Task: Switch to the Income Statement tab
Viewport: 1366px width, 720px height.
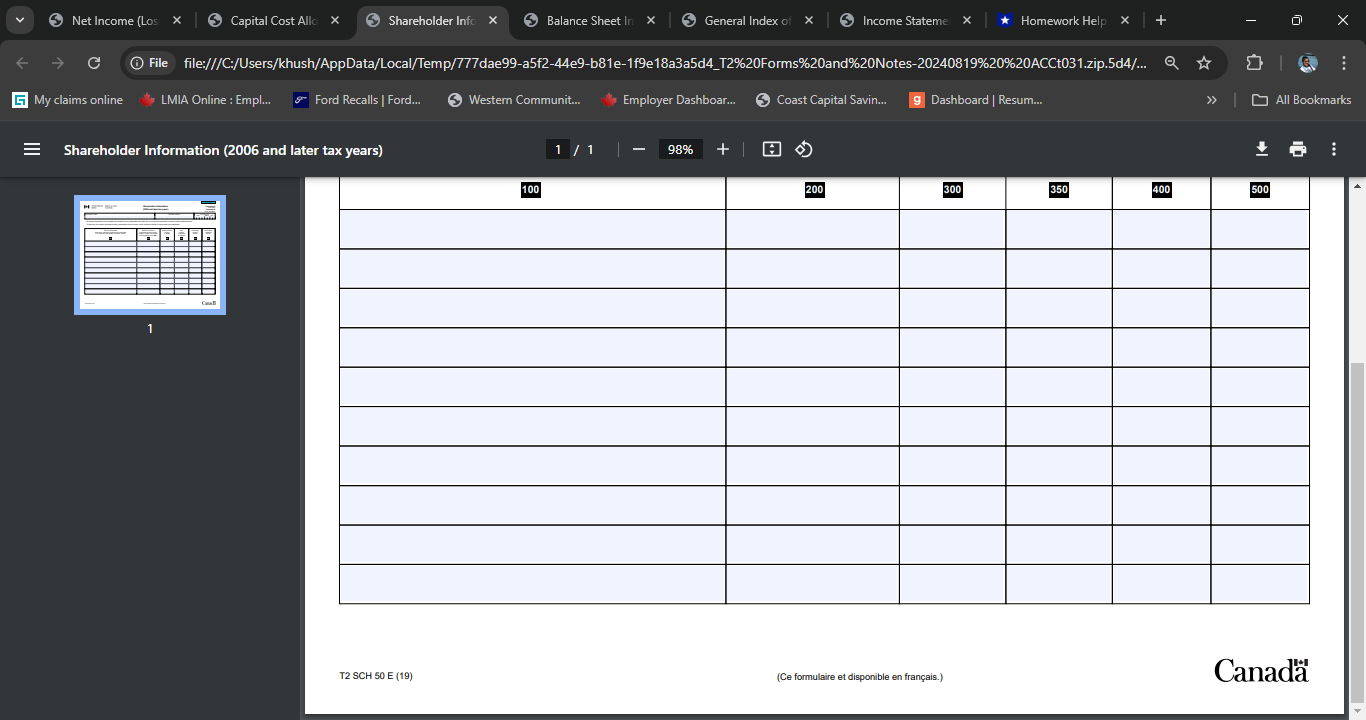Action: (x=906, y=20)
